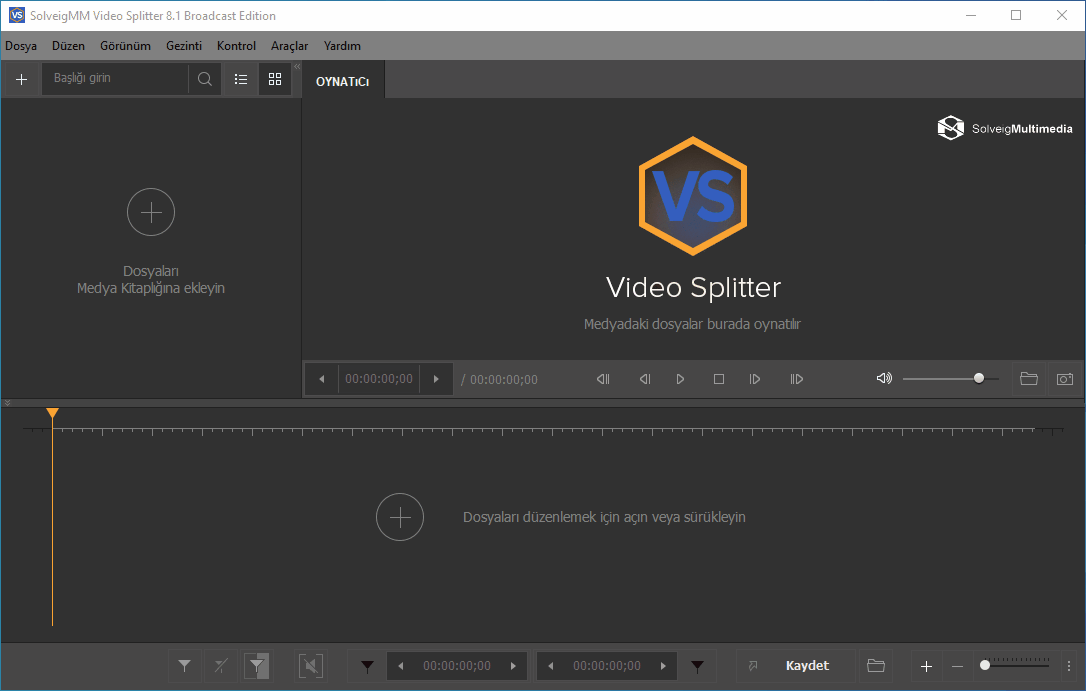Switch media library to grid view
1086x691 pixels.
pos(275,79)
